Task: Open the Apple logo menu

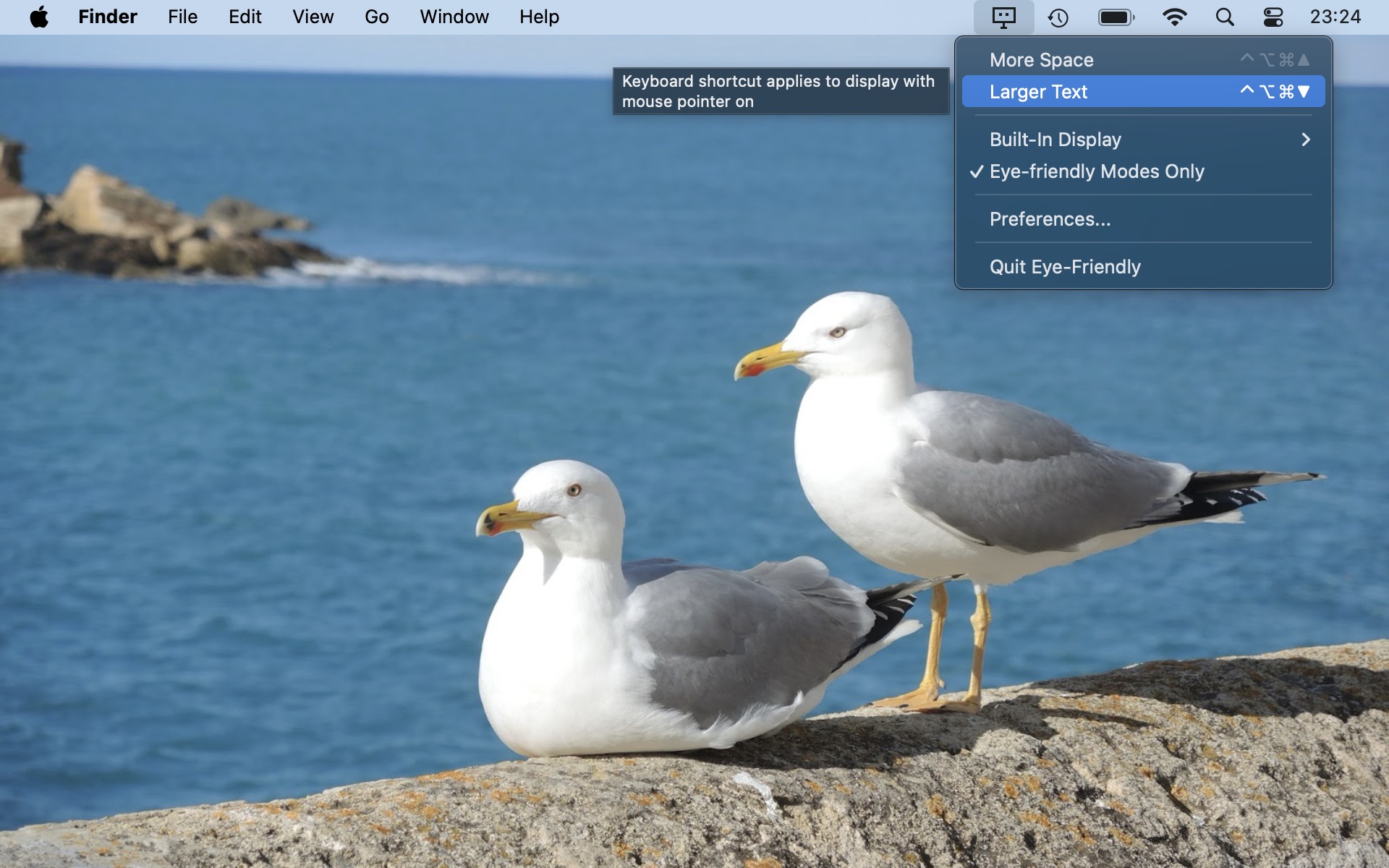Action: (x=39, y=17)
